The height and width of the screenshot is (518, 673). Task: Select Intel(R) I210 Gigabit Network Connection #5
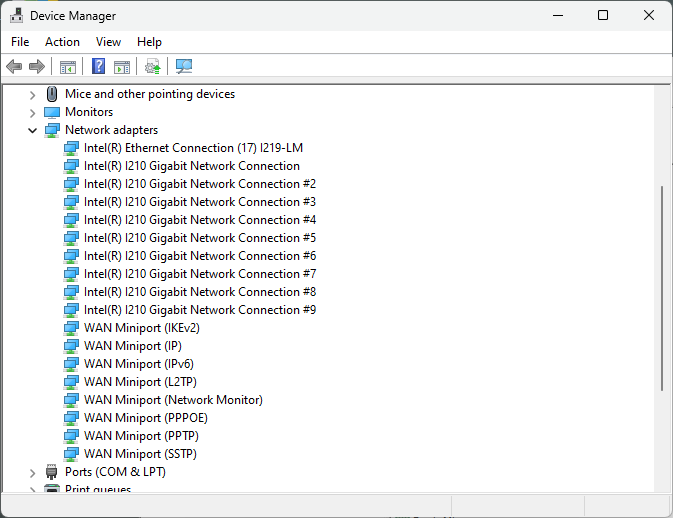pos(199,238)
